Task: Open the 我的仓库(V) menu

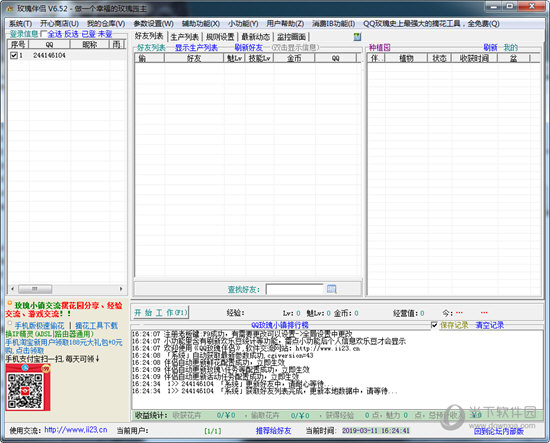Action: [106, 24]
